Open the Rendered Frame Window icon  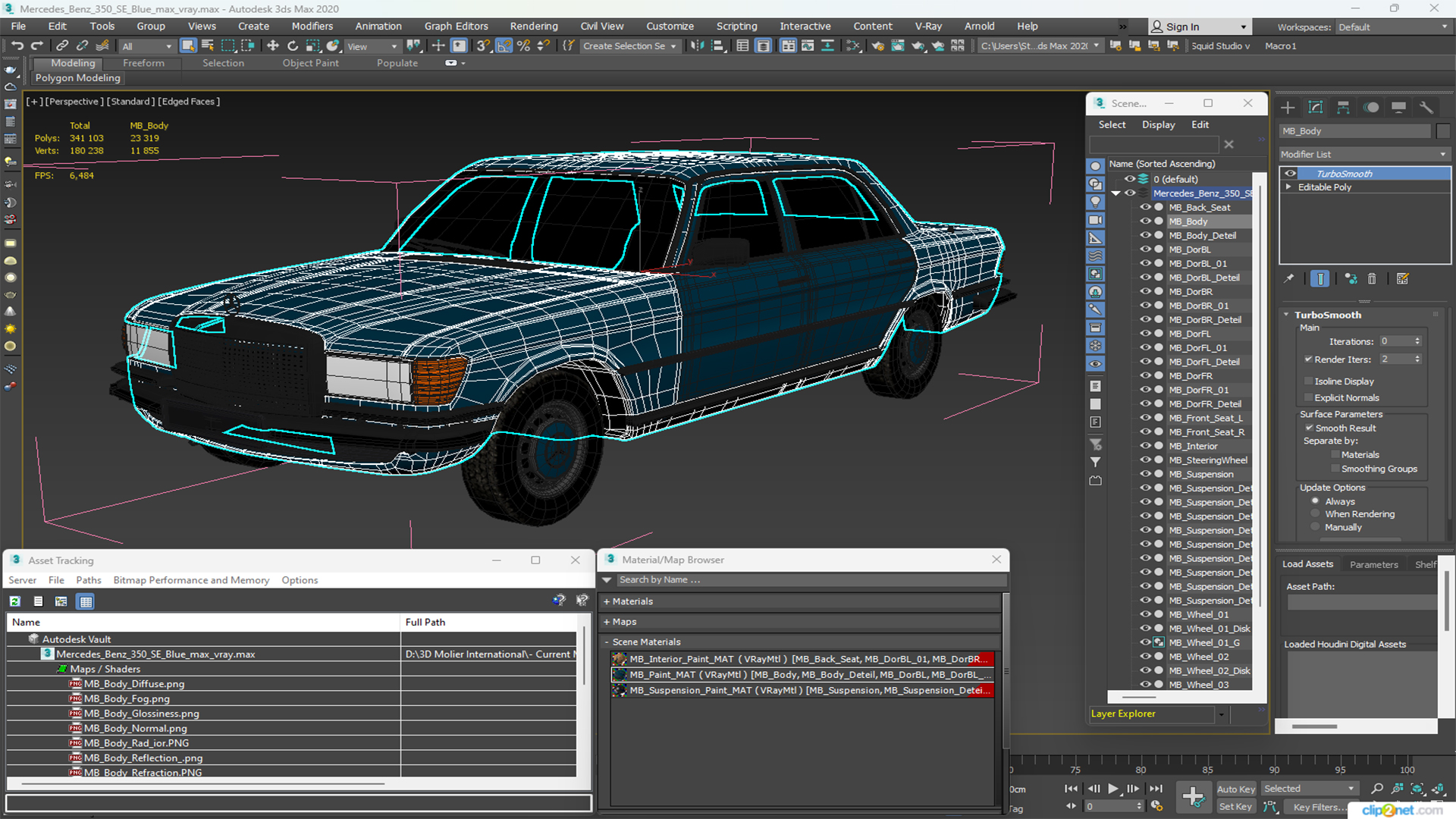pos(898,46)
